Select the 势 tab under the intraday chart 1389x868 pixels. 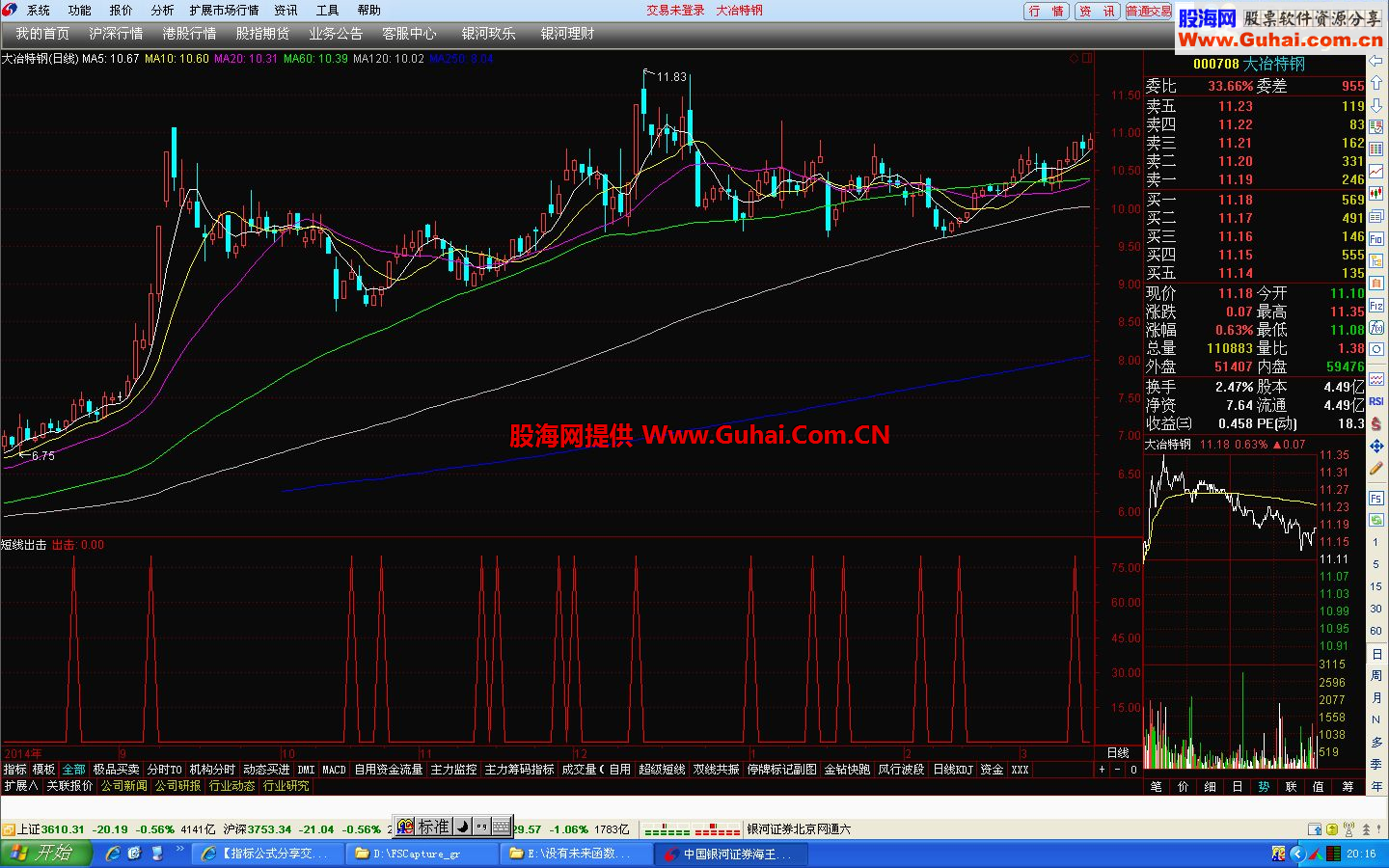coord(1265,787)
